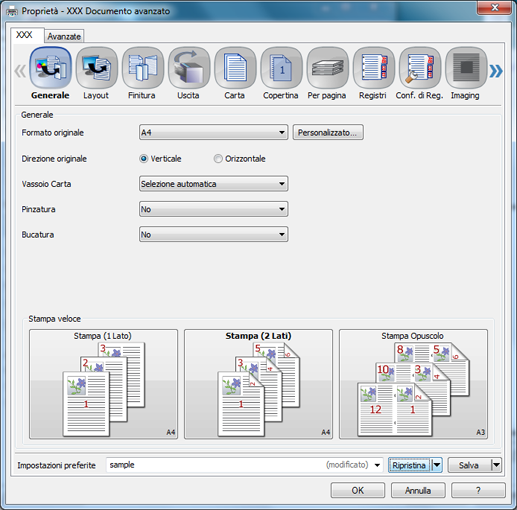Select the Imaging icon
Viewport: 517px width, 510px height.
coord(466,68)
